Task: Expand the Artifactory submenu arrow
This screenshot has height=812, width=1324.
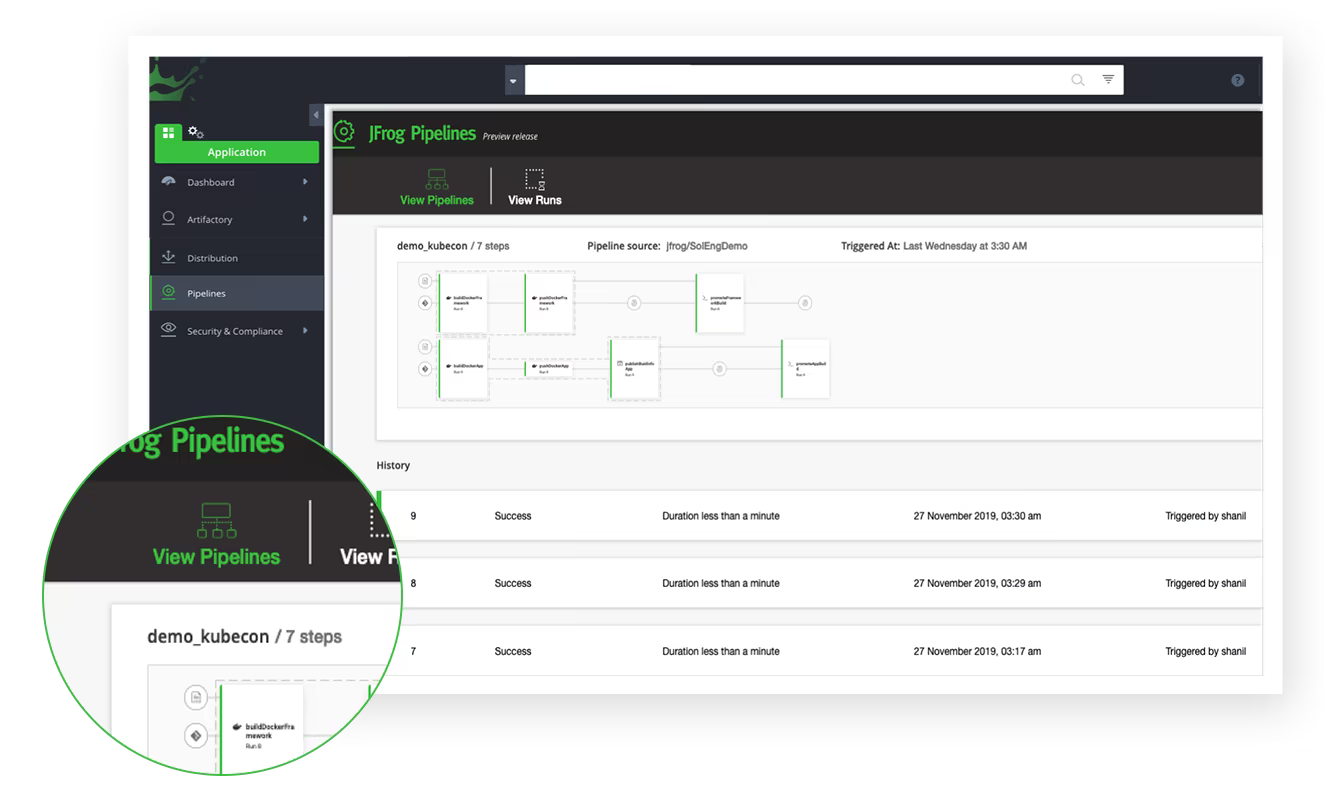Action: pos(305,219)
